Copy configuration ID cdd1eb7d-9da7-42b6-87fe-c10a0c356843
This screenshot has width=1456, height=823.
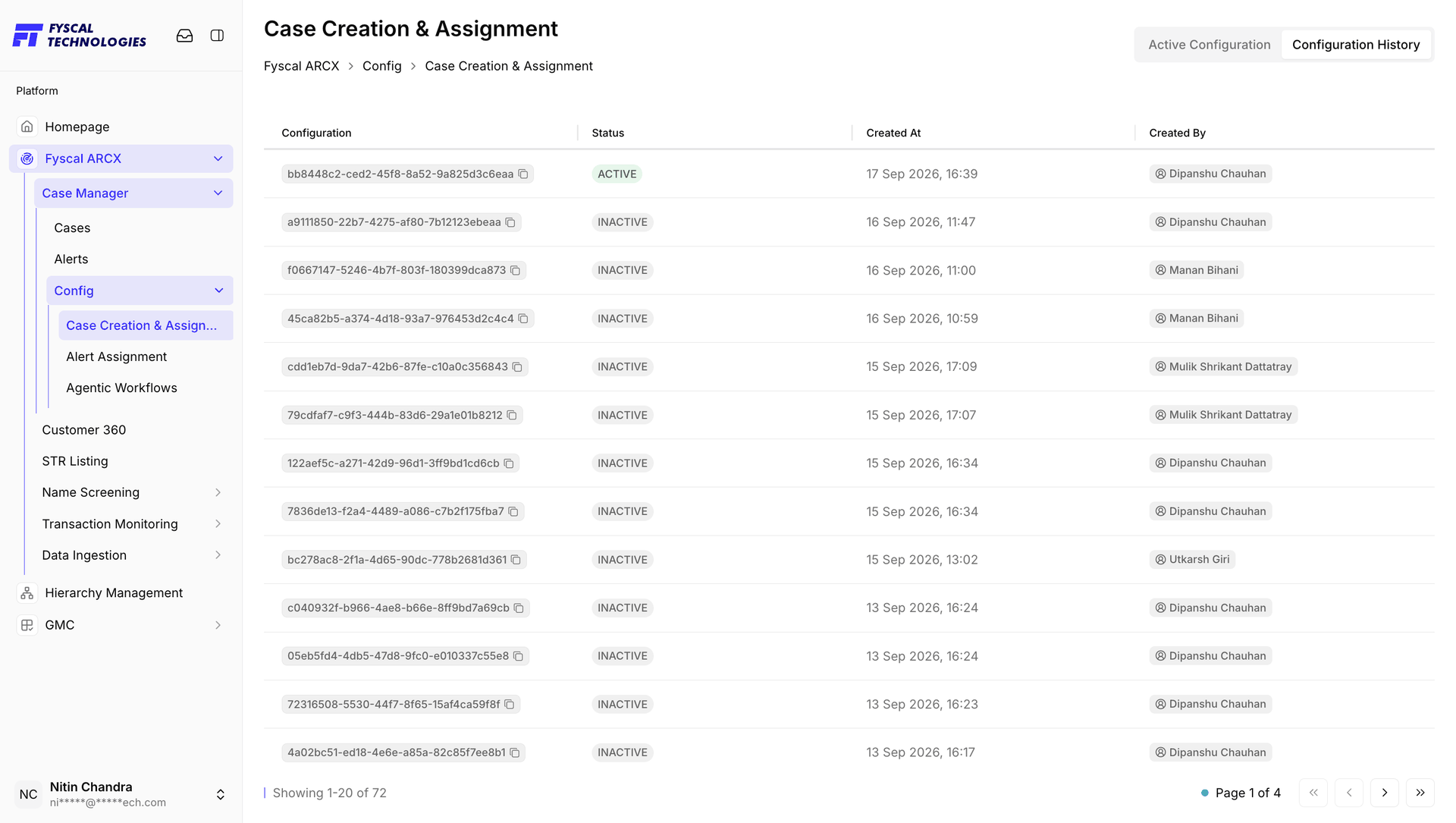point(517,367)
